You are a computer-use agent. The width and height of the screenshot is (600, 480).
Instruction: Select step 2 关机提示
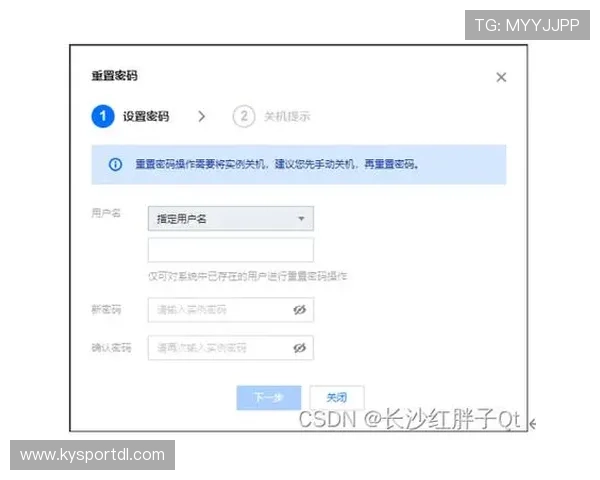(271, 116)
